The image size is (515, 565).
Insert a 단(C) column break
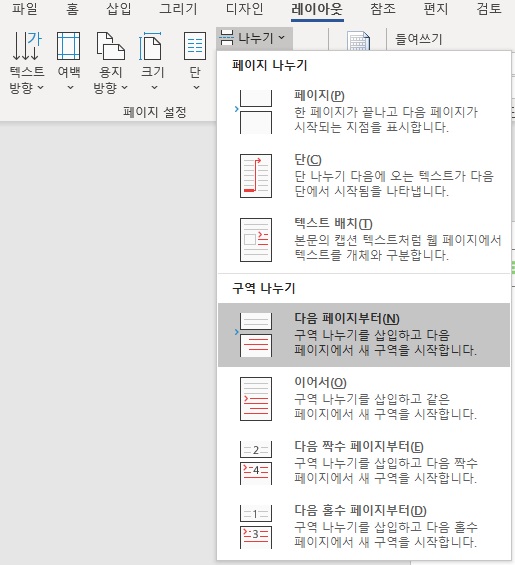pyautogui.click(x=364, y=176)
